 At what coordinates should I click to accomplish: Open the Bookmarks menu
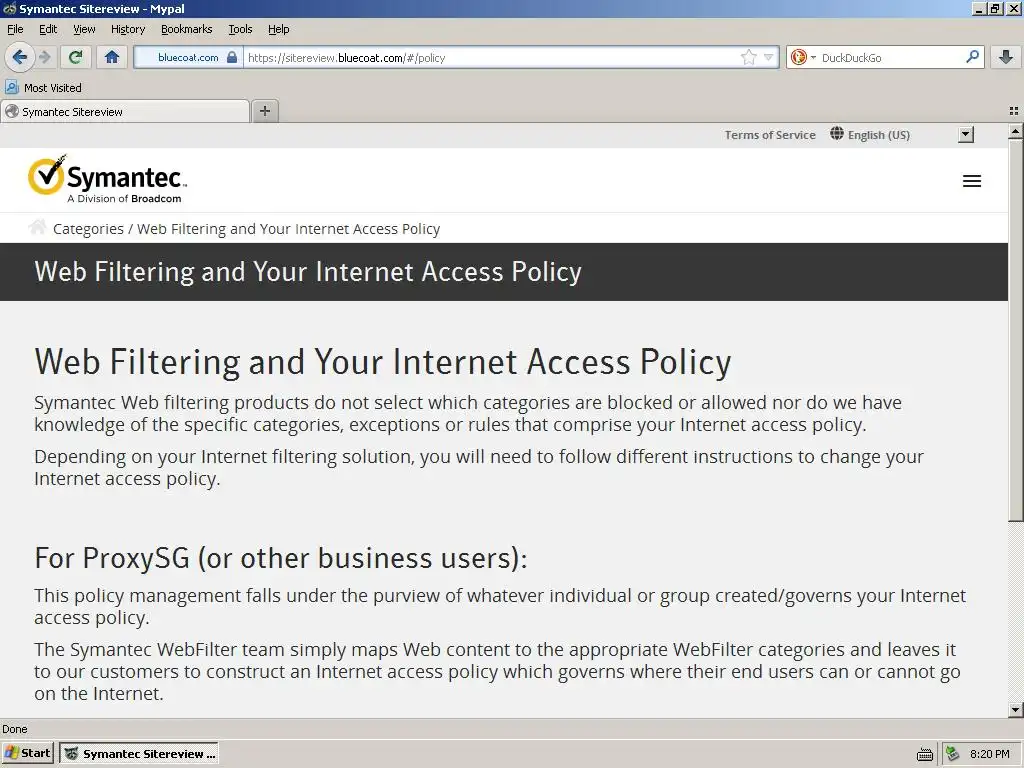[x=187, y=29]
